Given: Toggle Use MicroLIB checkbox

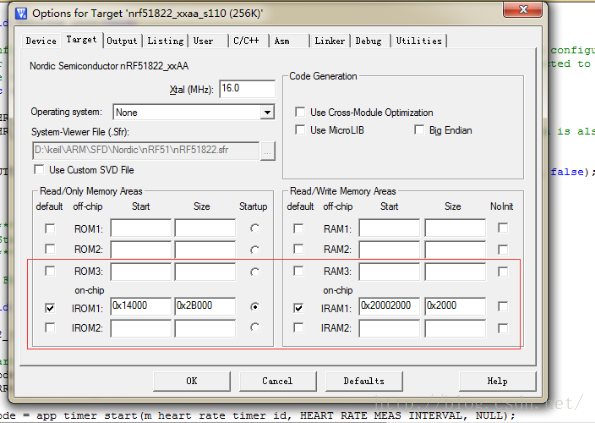Looking at the screenshot, I should tap(300, 130).
